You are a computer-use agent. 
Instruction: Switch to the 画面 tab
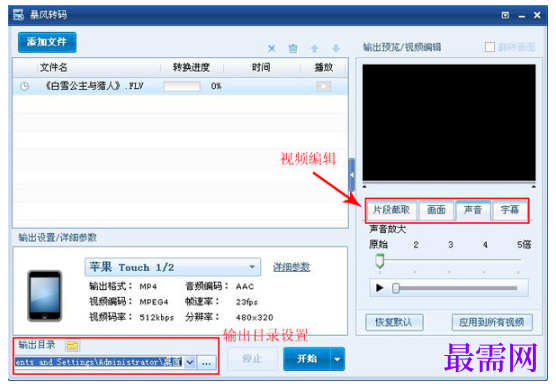point(436,210)
